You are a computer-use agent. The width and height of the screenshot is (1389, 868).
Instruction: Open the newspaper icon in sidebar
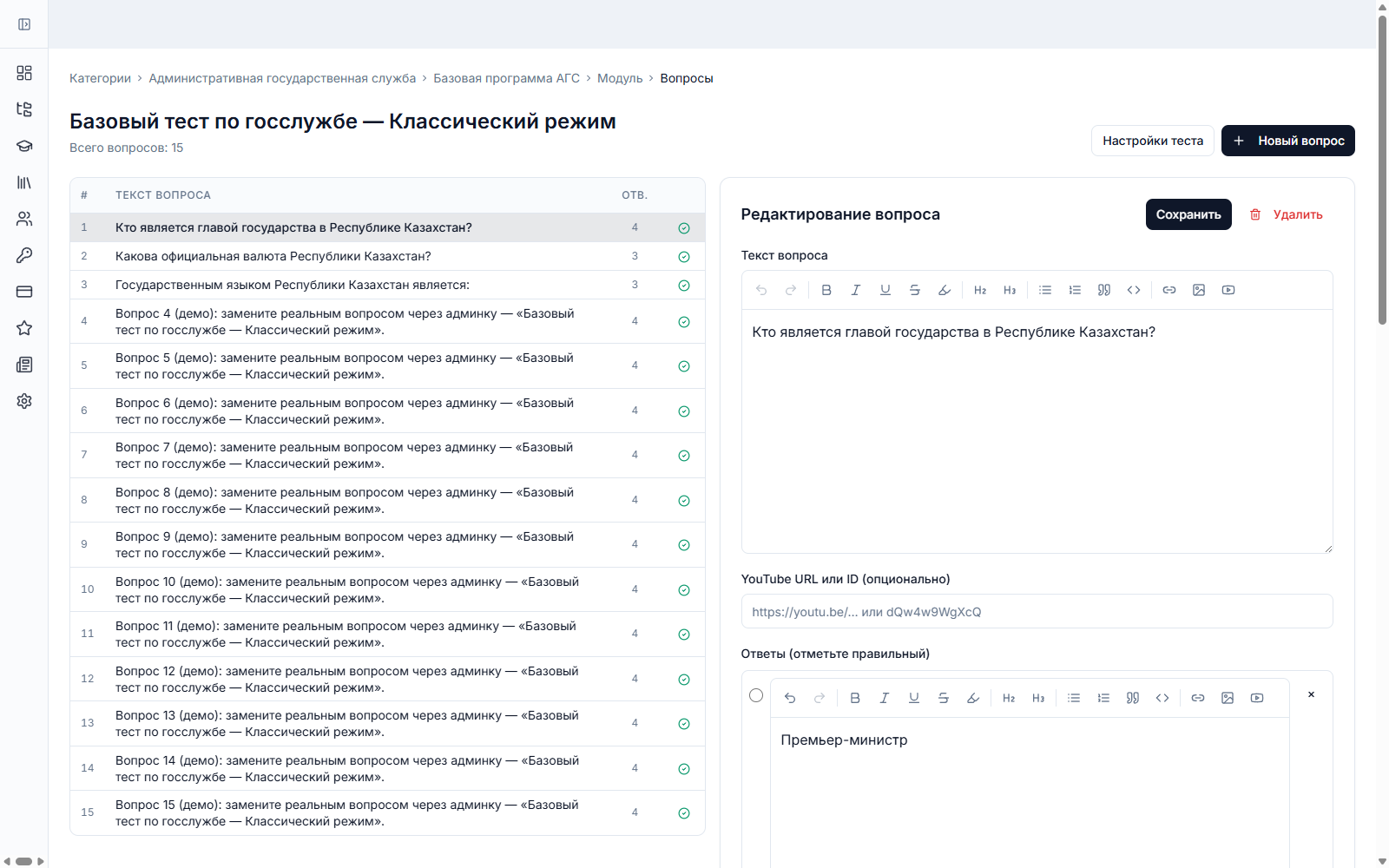pyautogui.click(x=24, y=365)
